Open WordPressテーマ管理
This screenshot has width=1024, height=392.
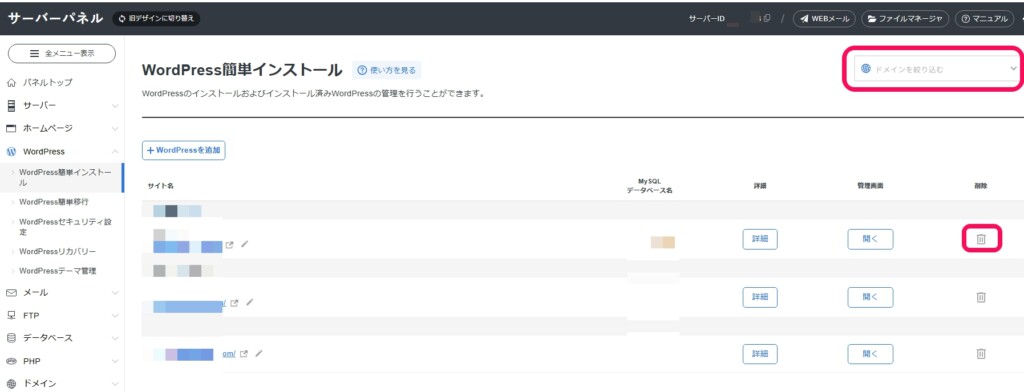pyautogui.click(x=58, y=271)
